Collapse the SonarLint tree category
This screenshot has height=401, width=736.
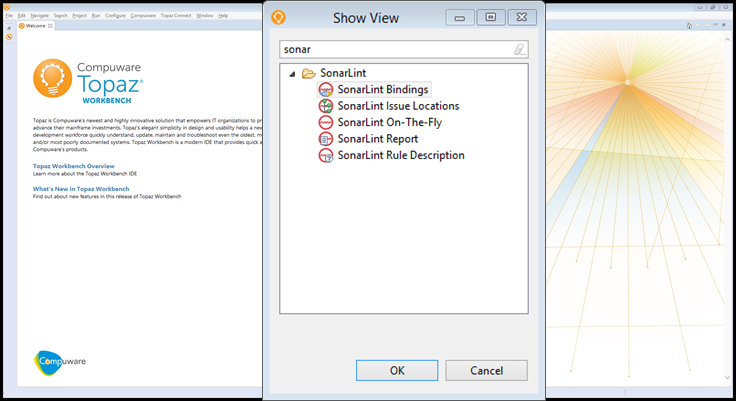click(x=292, y=74)
